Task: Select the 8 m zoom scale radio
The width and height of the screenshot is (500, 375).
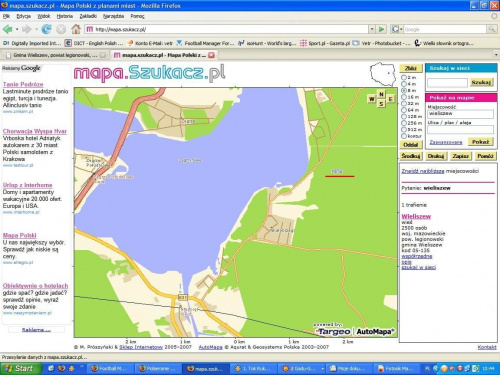Action: click(404, 90)
